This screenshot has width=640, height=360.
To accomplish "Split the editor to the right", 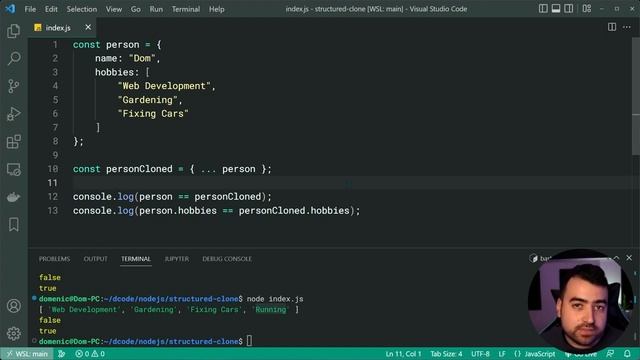I will (x=611, y=27).
